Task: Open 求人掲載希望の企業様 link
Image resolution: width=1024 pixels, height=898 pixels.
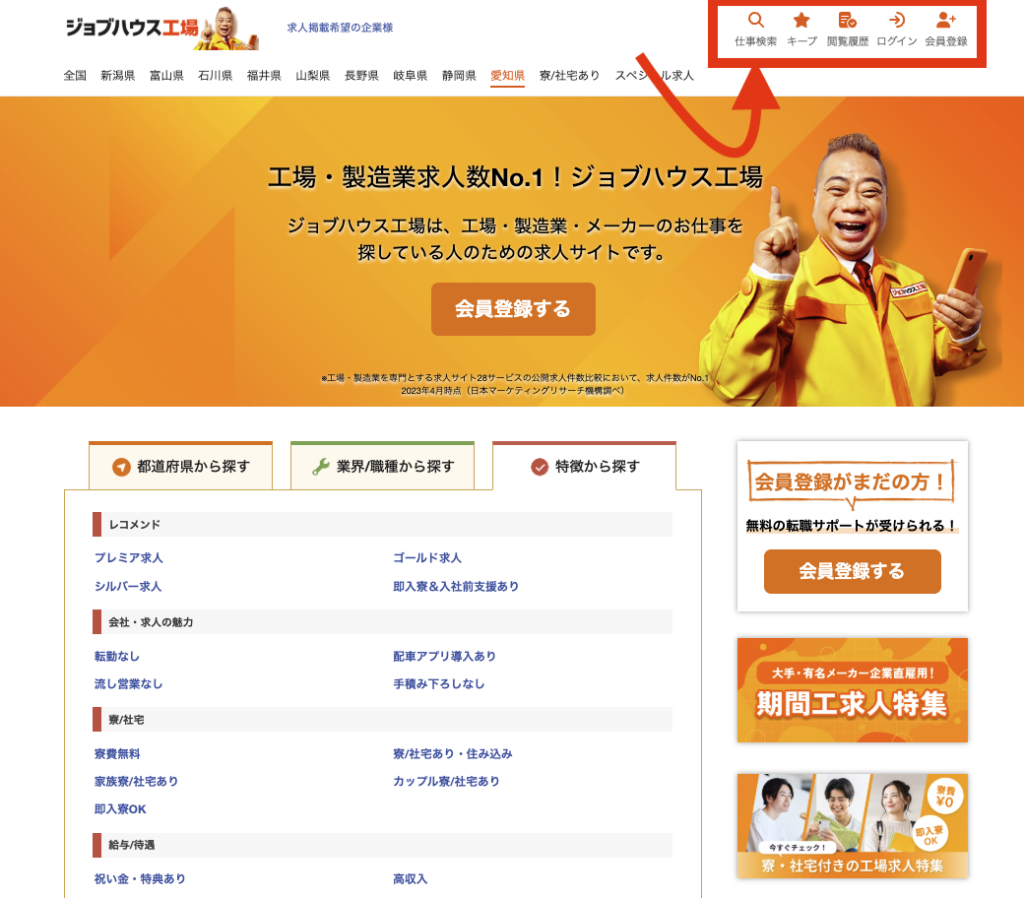Action: 340,27
